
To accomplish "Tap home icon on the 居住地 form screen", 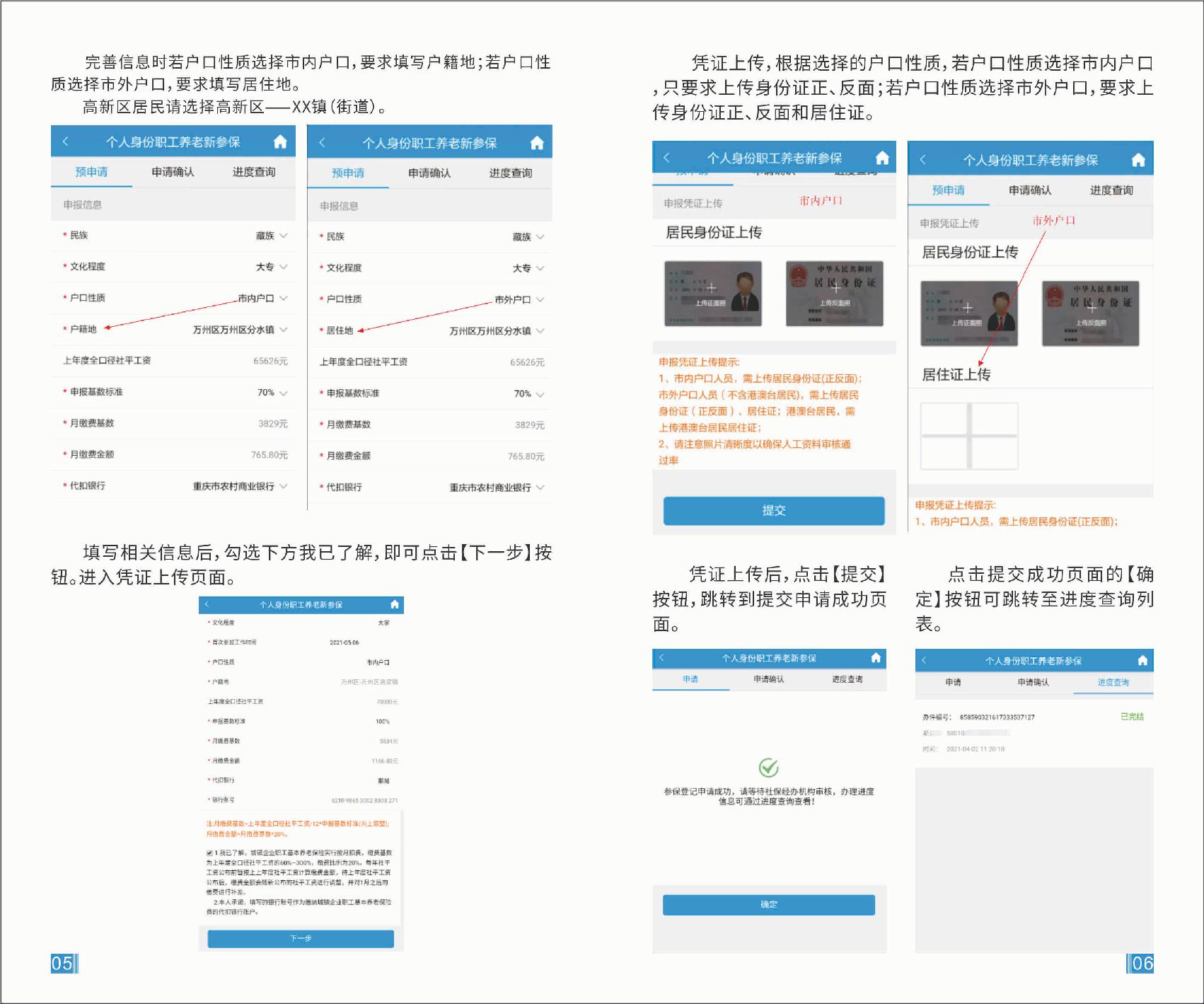I will tap(537, 143).
